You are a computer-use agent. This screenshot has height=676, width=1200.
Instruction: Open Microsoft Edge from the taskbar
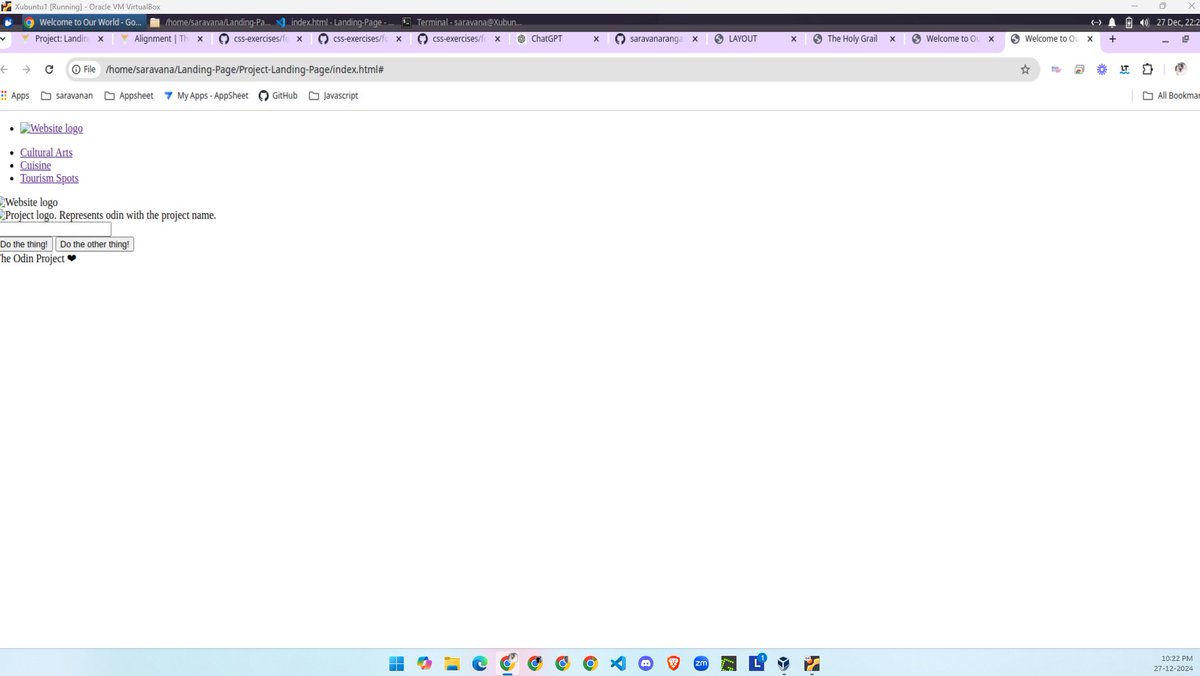pos(480,663)
